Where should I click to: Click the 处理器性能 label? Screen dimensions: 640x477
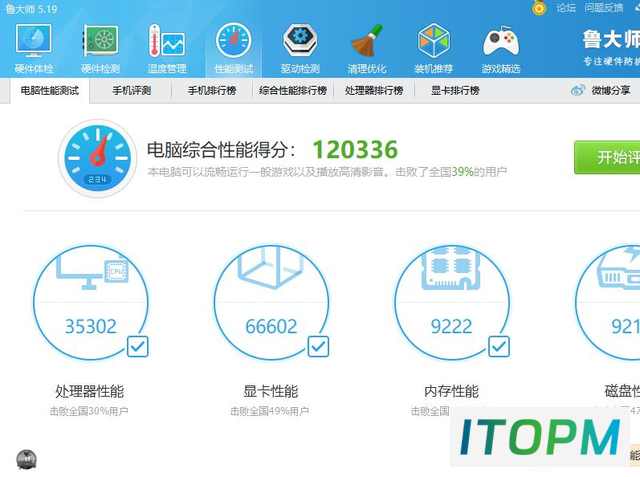pos(89,391)
